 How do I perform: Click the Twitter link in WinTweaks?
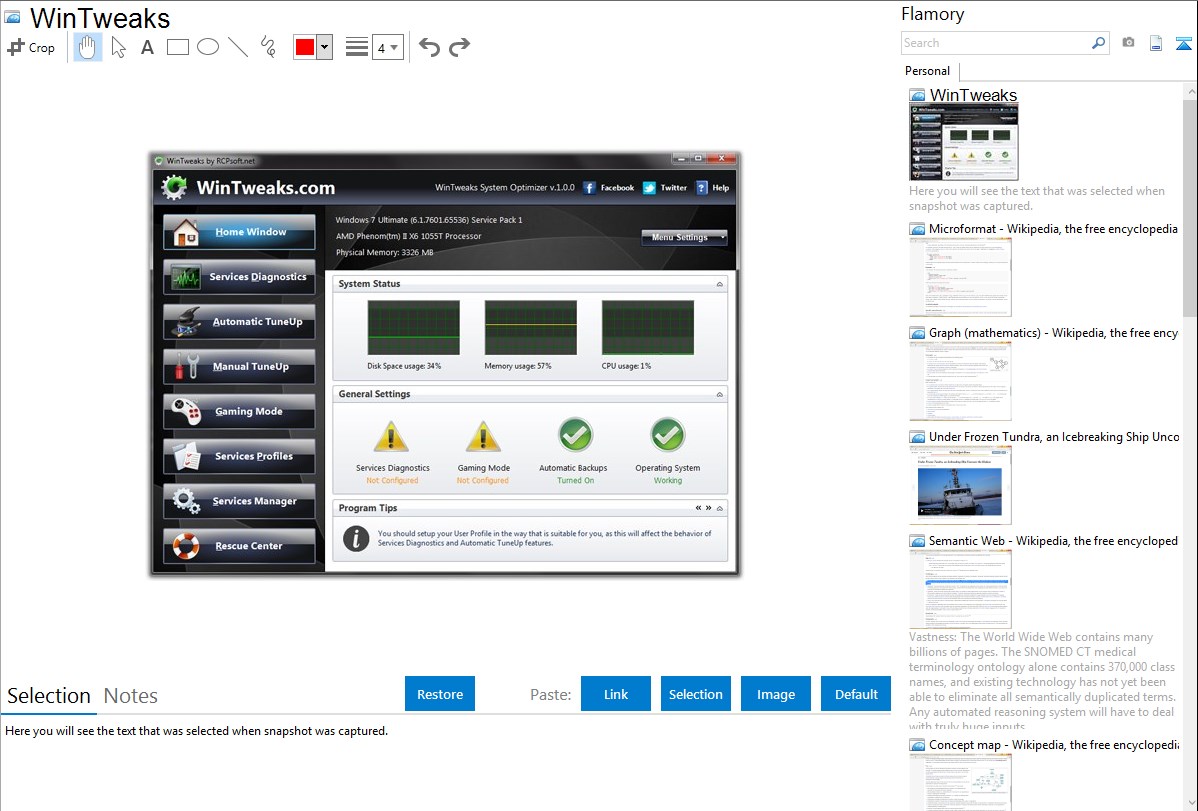665,187
